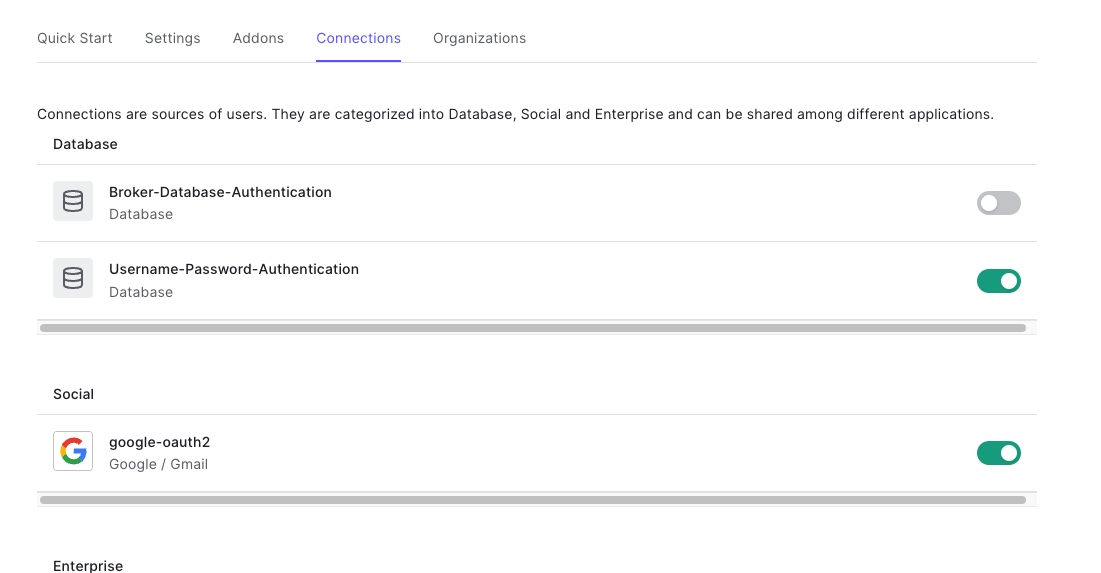This screenshot has height=573, width=1101.
Task: Click the Username-Password-Authentication database icon
Action: tap(73, 279)
